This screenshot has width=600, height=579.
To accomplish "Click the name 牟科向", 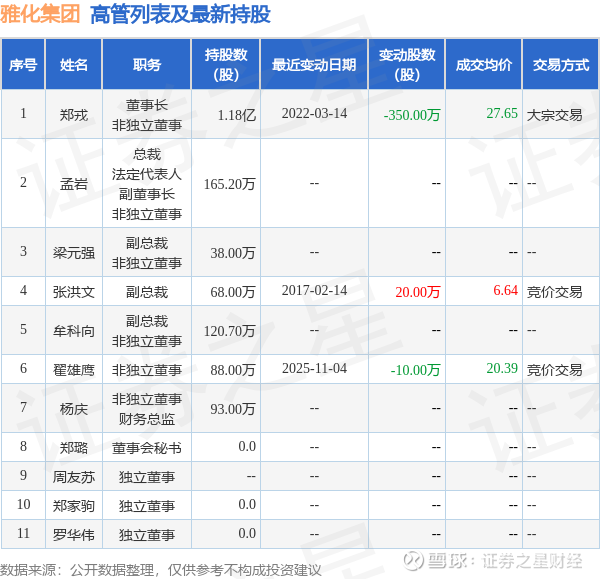I will click(73, 331).
